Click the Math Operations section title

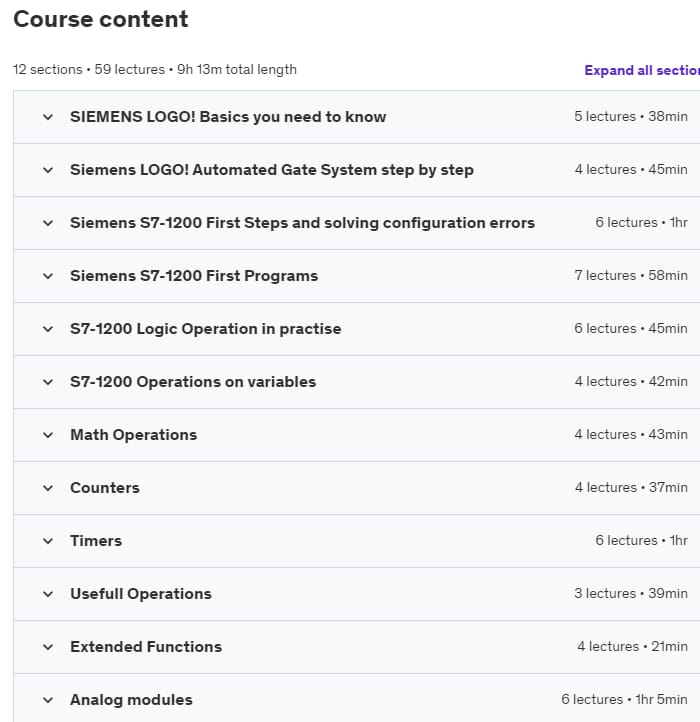(x=133, y=435)
